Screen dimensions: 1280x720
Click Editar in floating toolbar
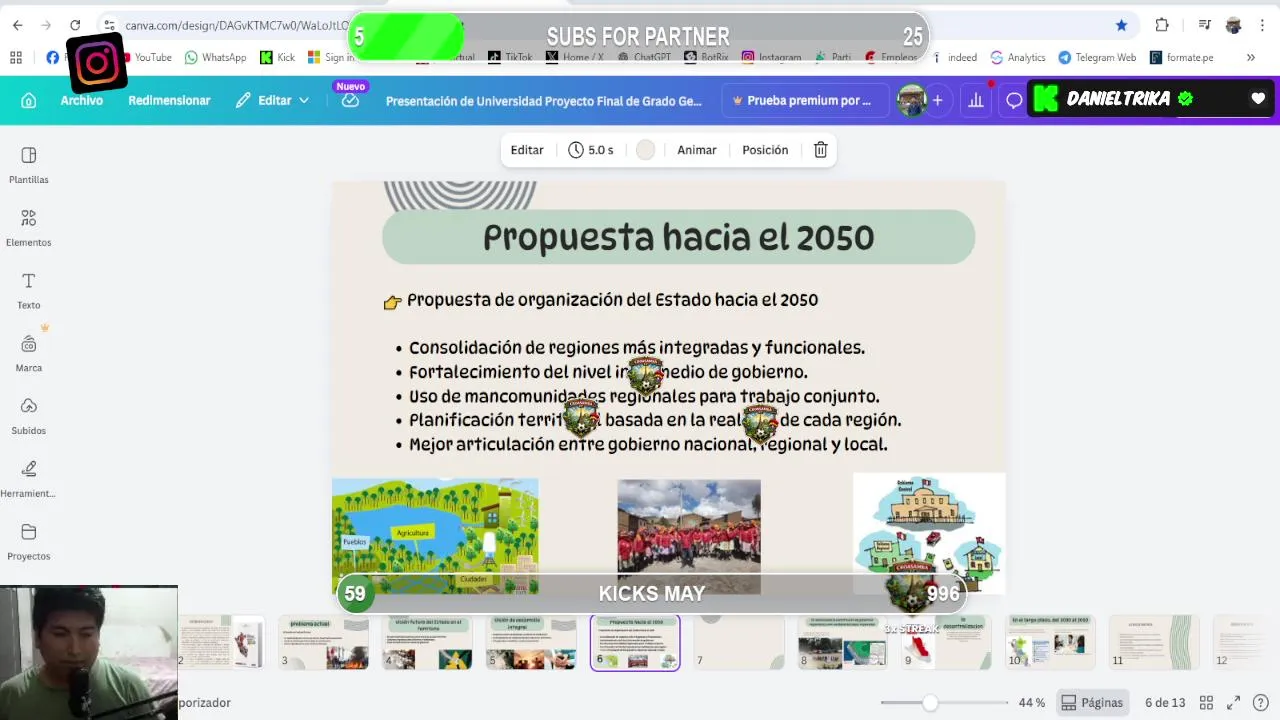(x=527, y=150)
